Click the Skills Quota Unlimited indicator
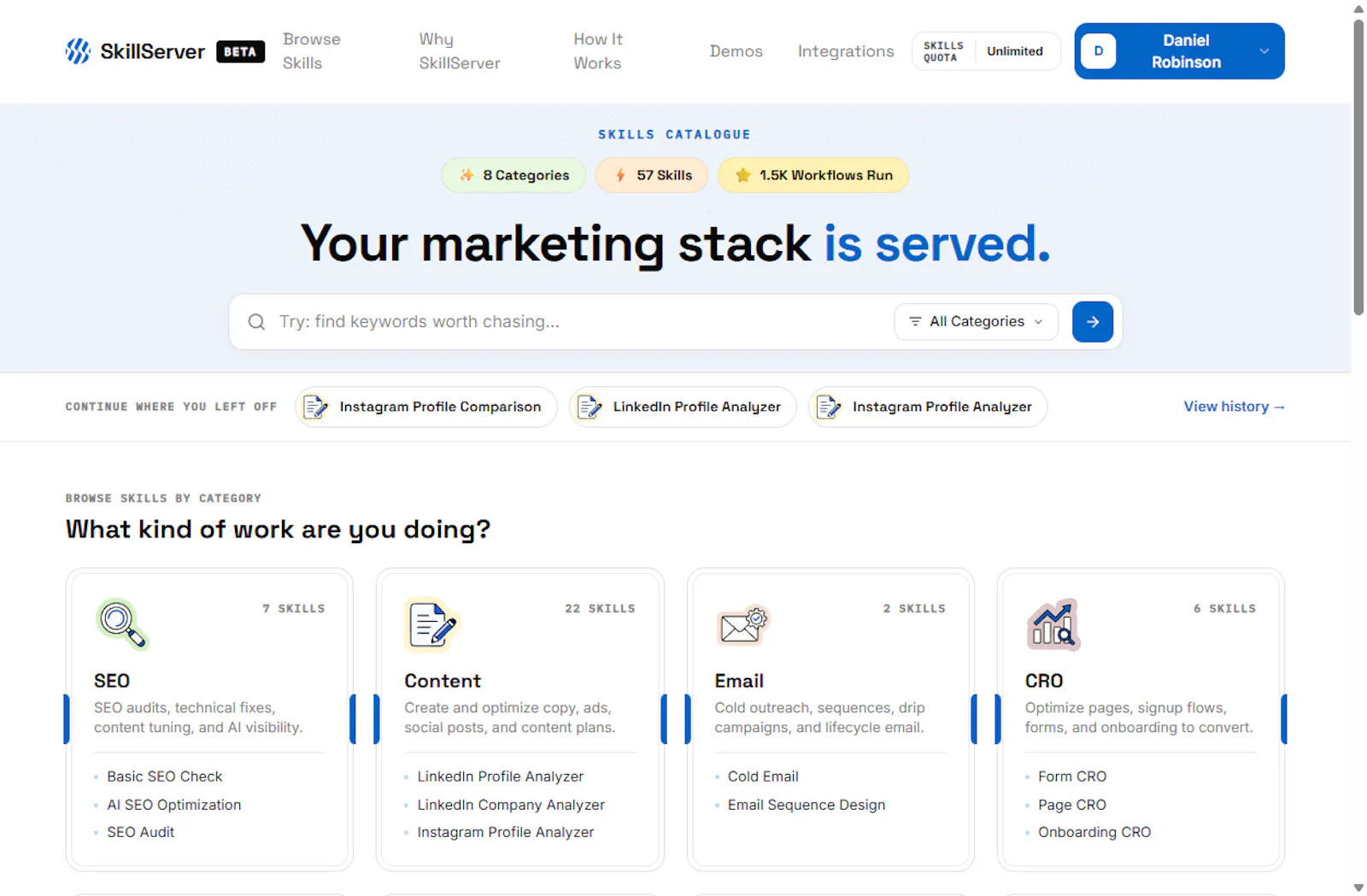This screenshot has width=1367, height=896. [x=986, y=51]
